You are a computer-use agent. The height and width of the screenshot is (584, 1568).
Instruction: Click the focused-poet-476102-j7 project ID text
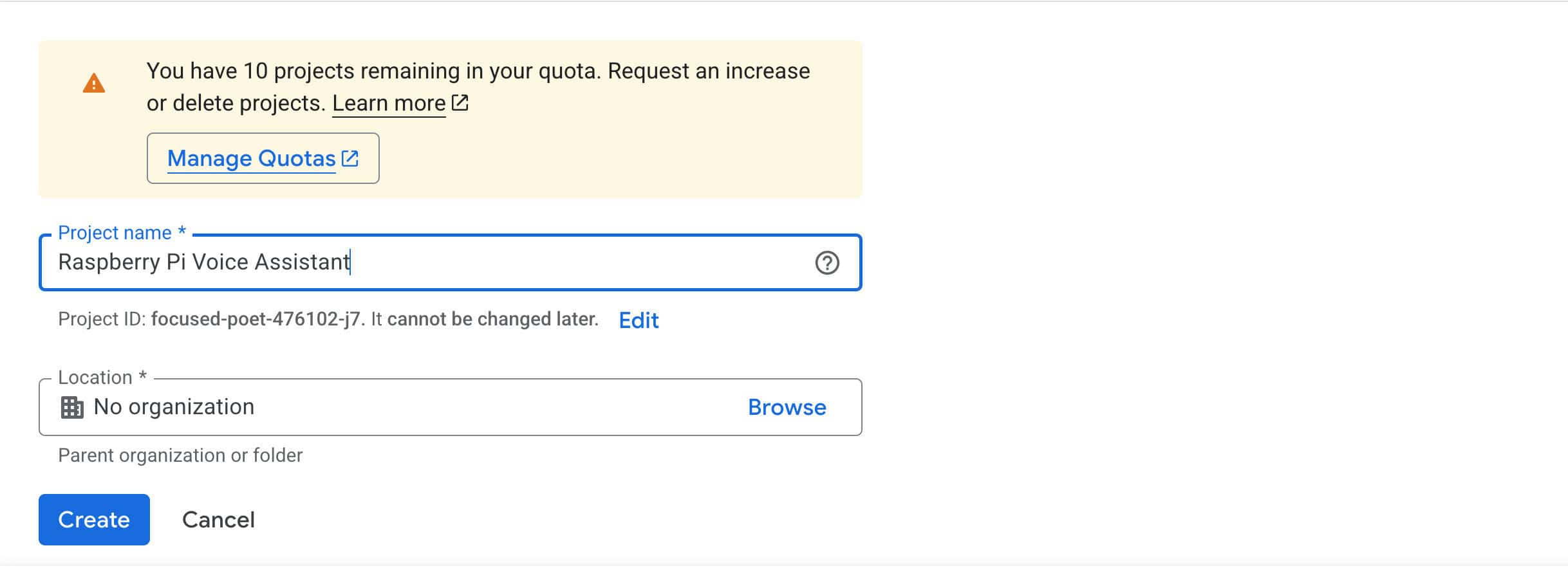[256, 320]
